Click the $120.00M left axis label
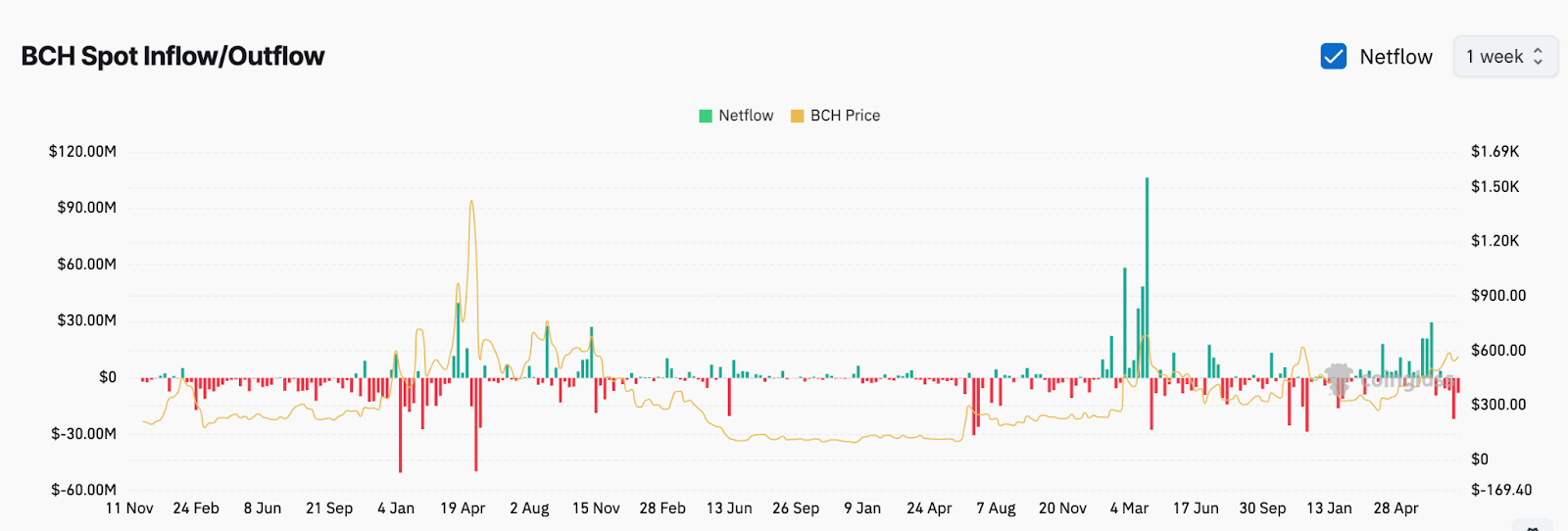Image resolution: width=1568 pixels, height=531 pixels. (x=82, y=151)
